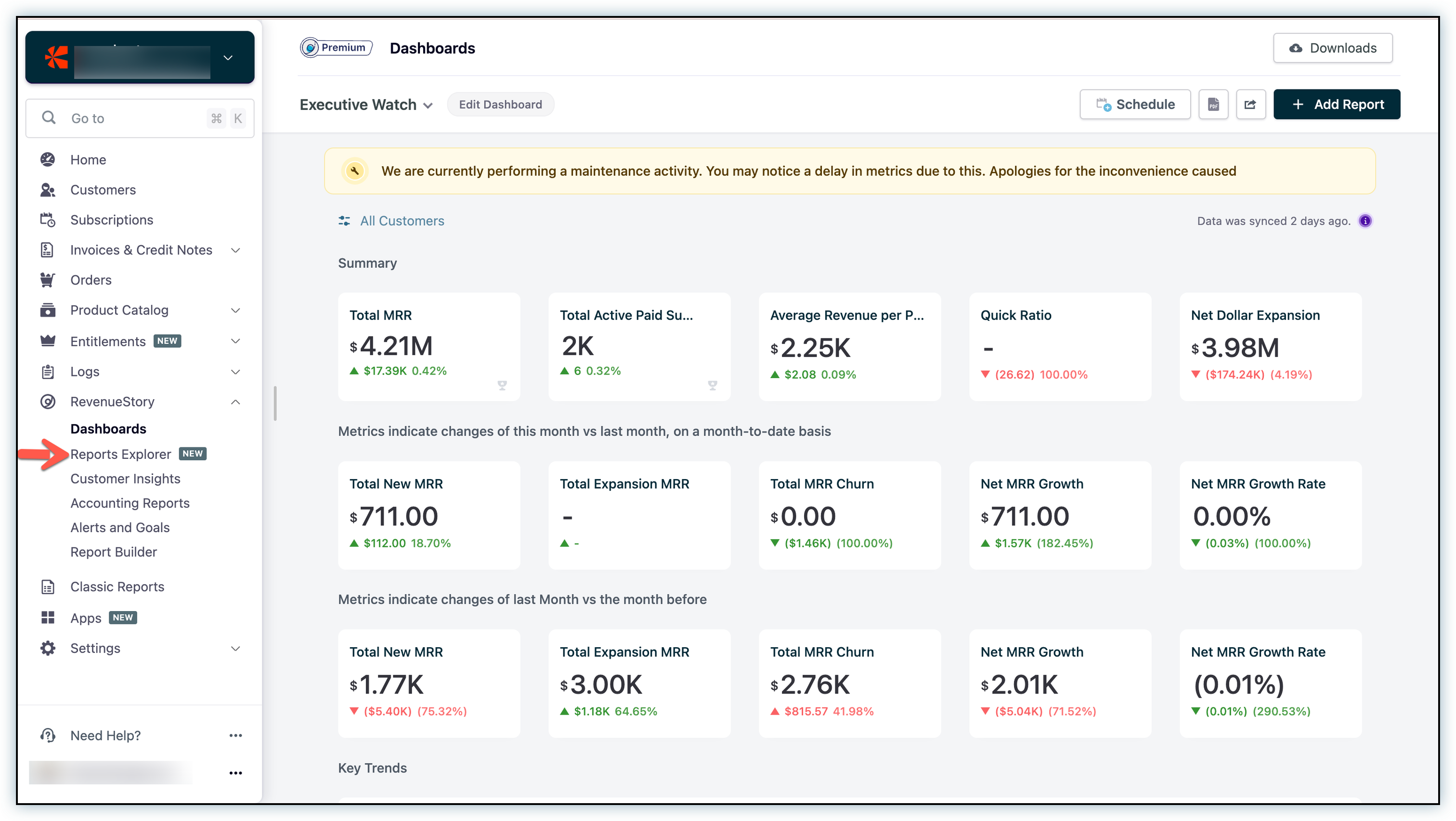The height and width of the screenshot is (821, 1456).
Task: Click the sidebar resize handle
Action: (275, 403)
